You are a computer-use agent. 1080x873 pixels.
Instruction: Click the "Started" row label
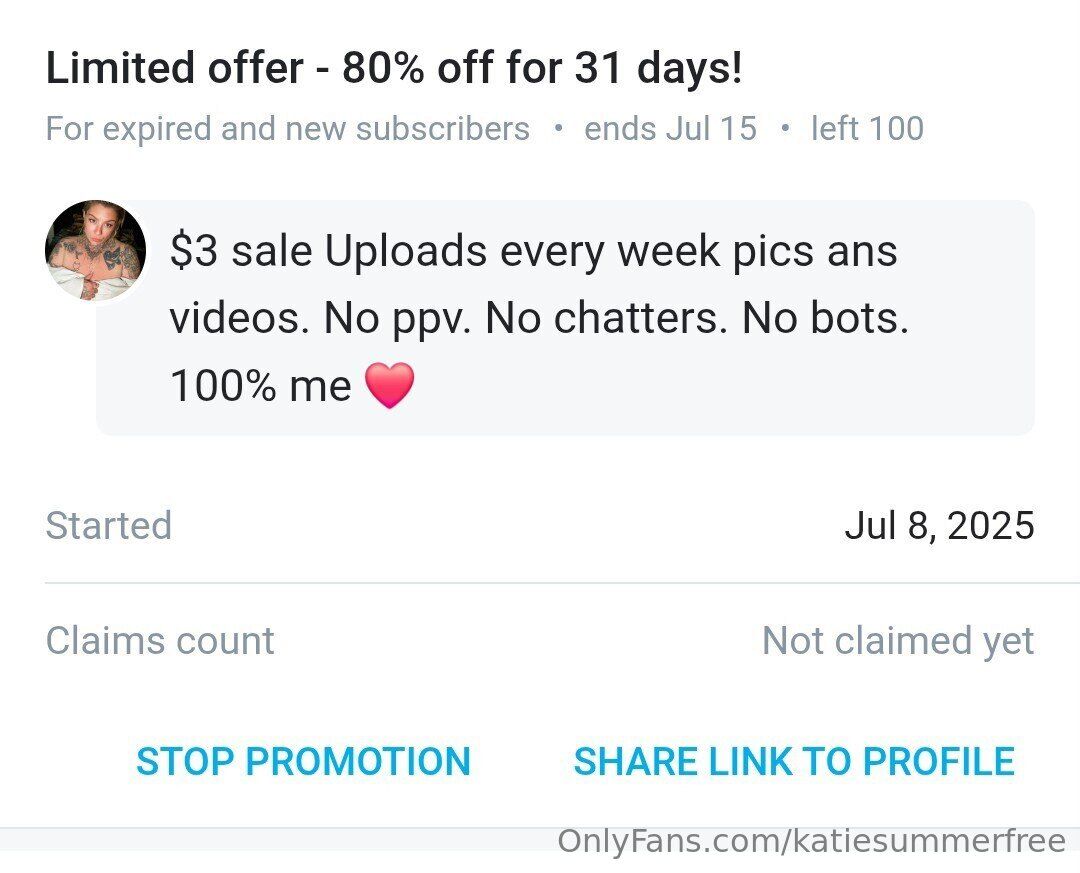click(109, 526)
